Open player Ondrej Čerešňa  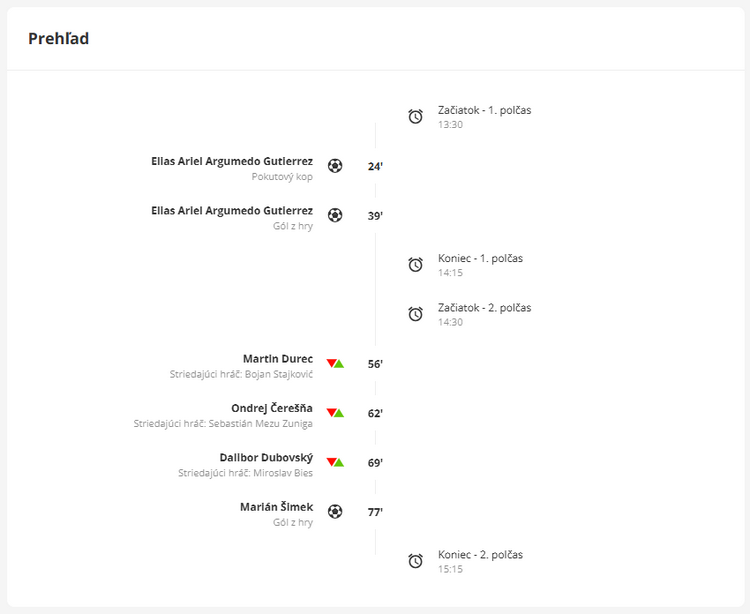pos(271,408)
